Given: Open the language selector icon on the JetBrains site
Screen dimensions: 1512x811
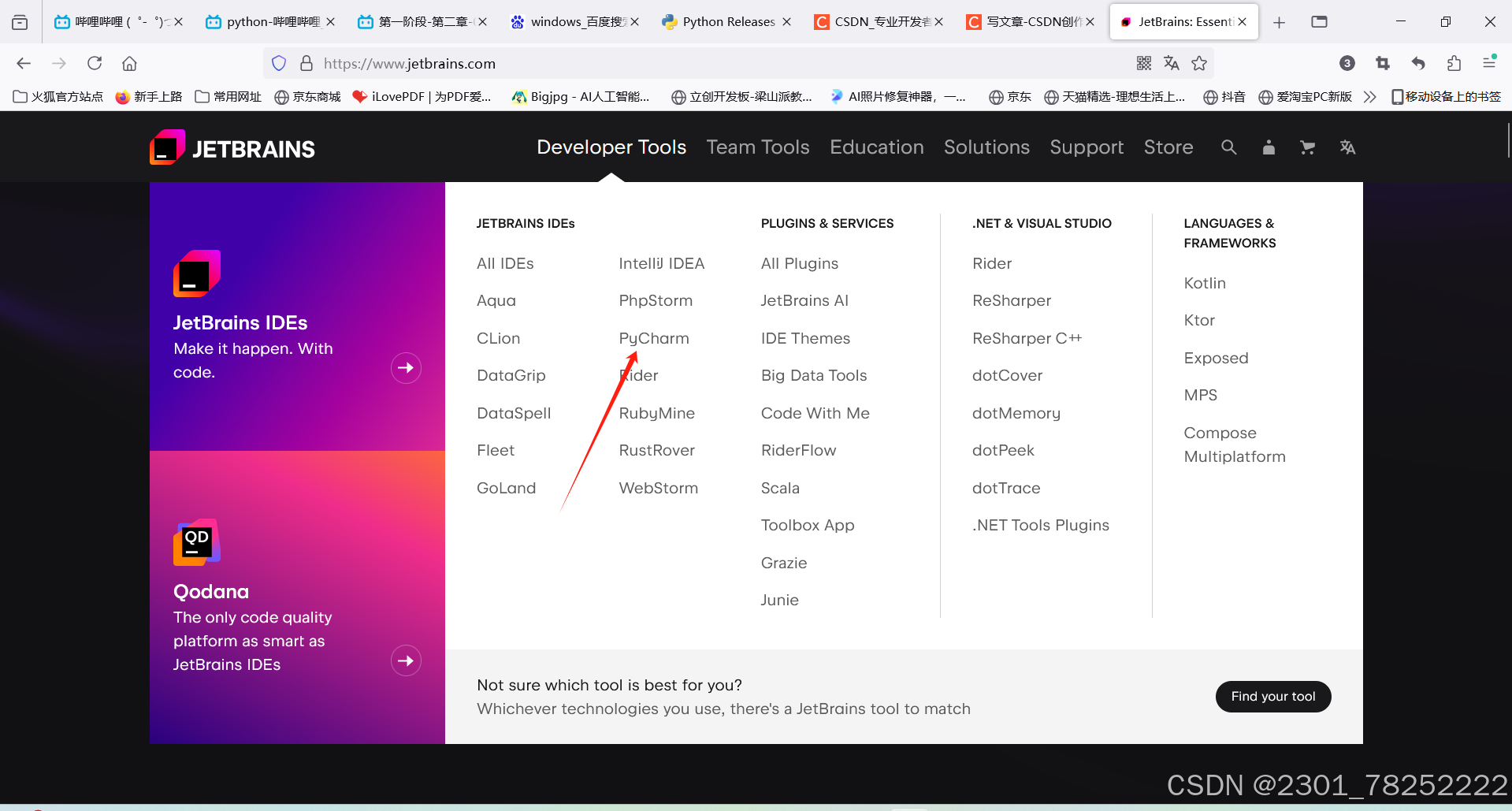Looking at the screenshot, I should [x=1347, y=147].
